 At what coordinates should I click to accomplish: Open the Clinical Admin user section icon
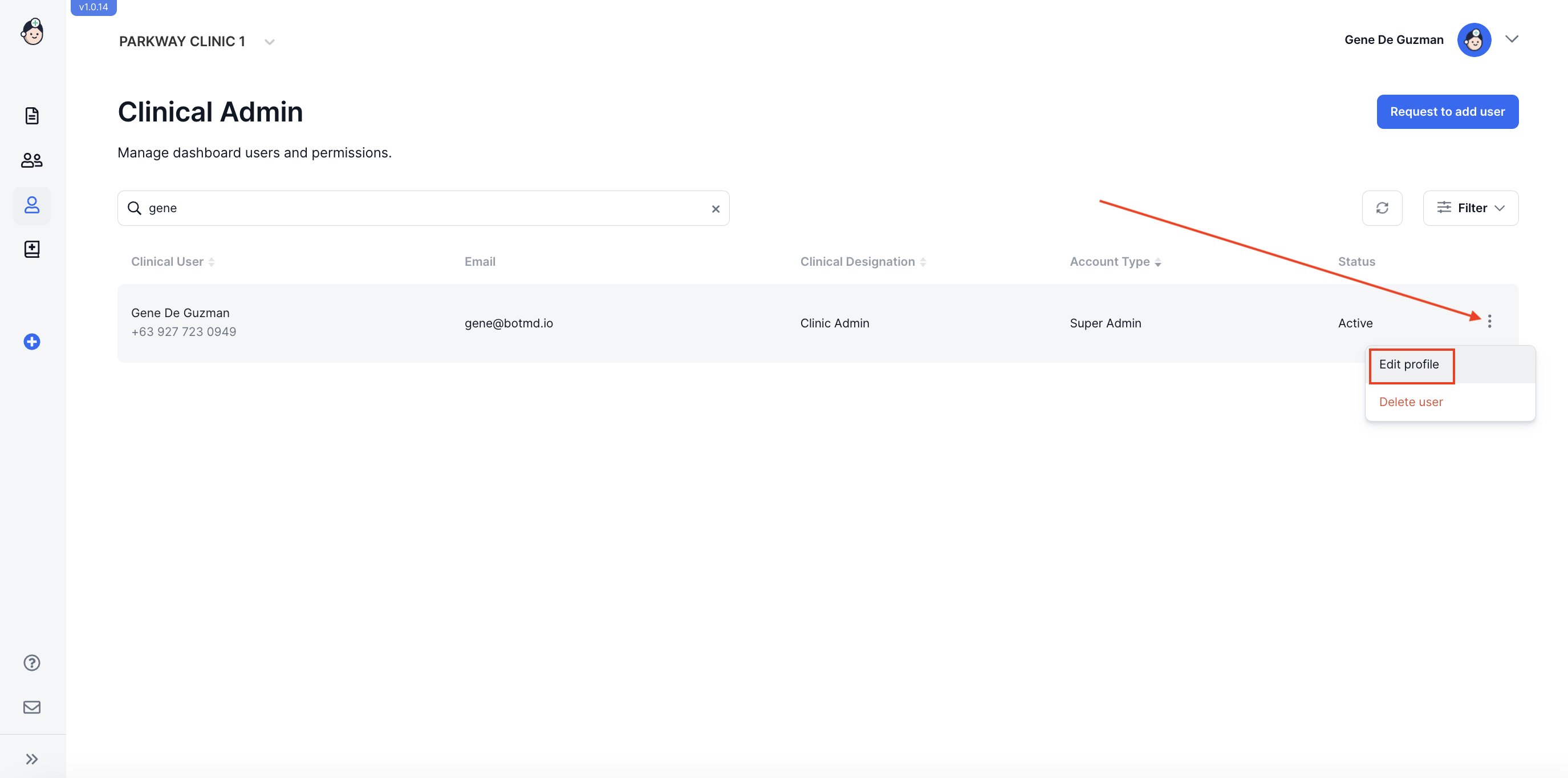click(32, 206)
